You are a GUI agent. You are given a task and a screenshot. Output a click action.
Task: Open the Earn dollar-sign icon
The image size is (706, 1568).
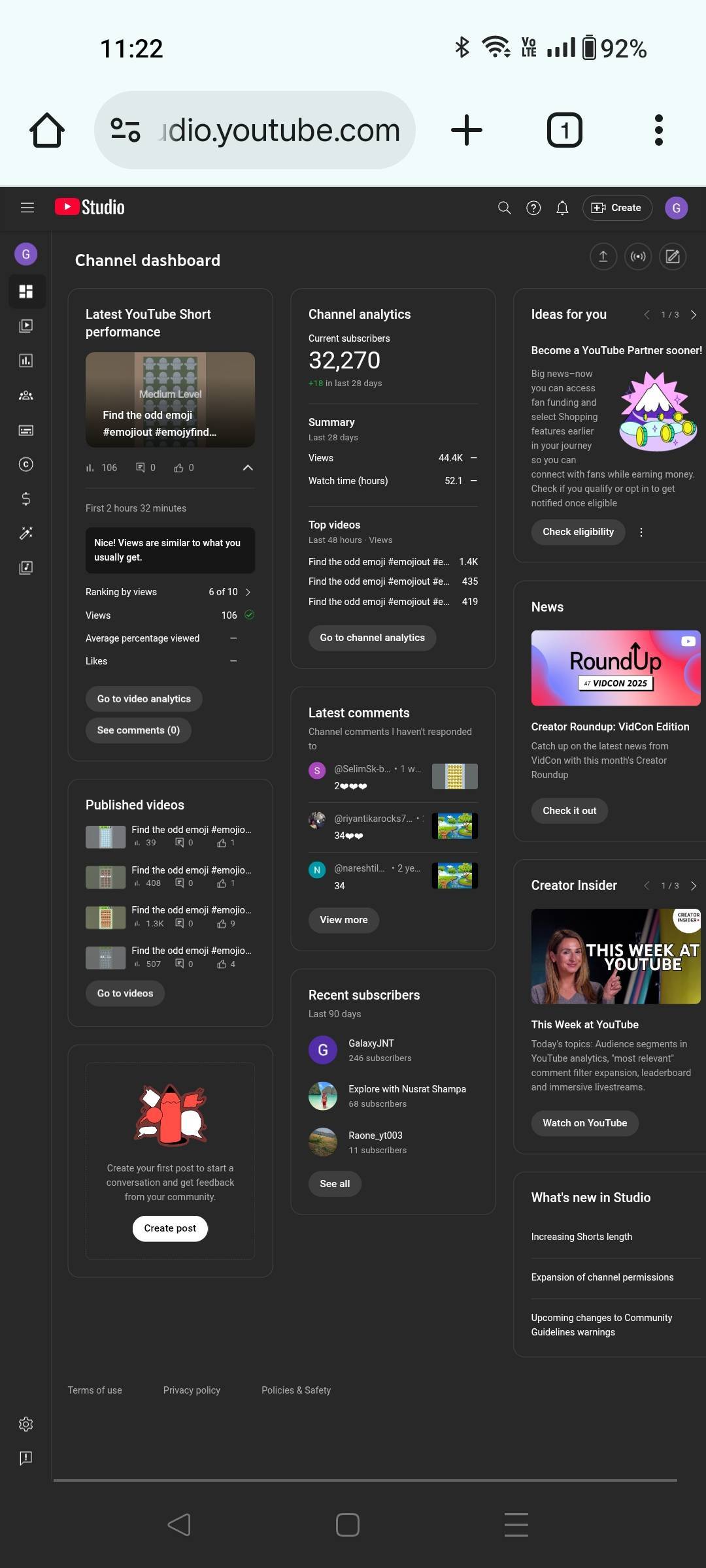(26, 499)
